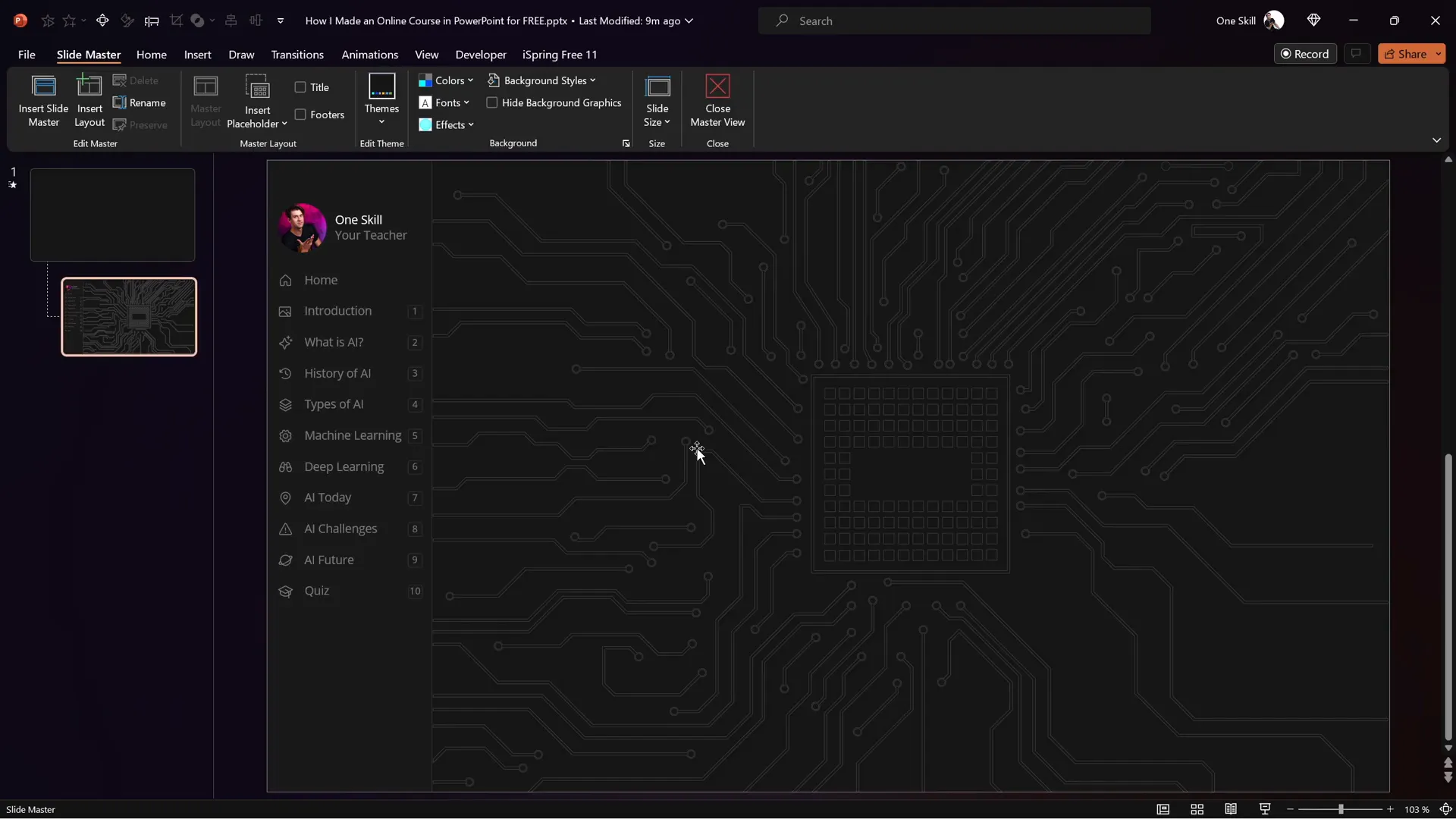Viewport: 1456px width, 819px height.
Task: Select the circuit board layout thumbnail
Action: 129,317
